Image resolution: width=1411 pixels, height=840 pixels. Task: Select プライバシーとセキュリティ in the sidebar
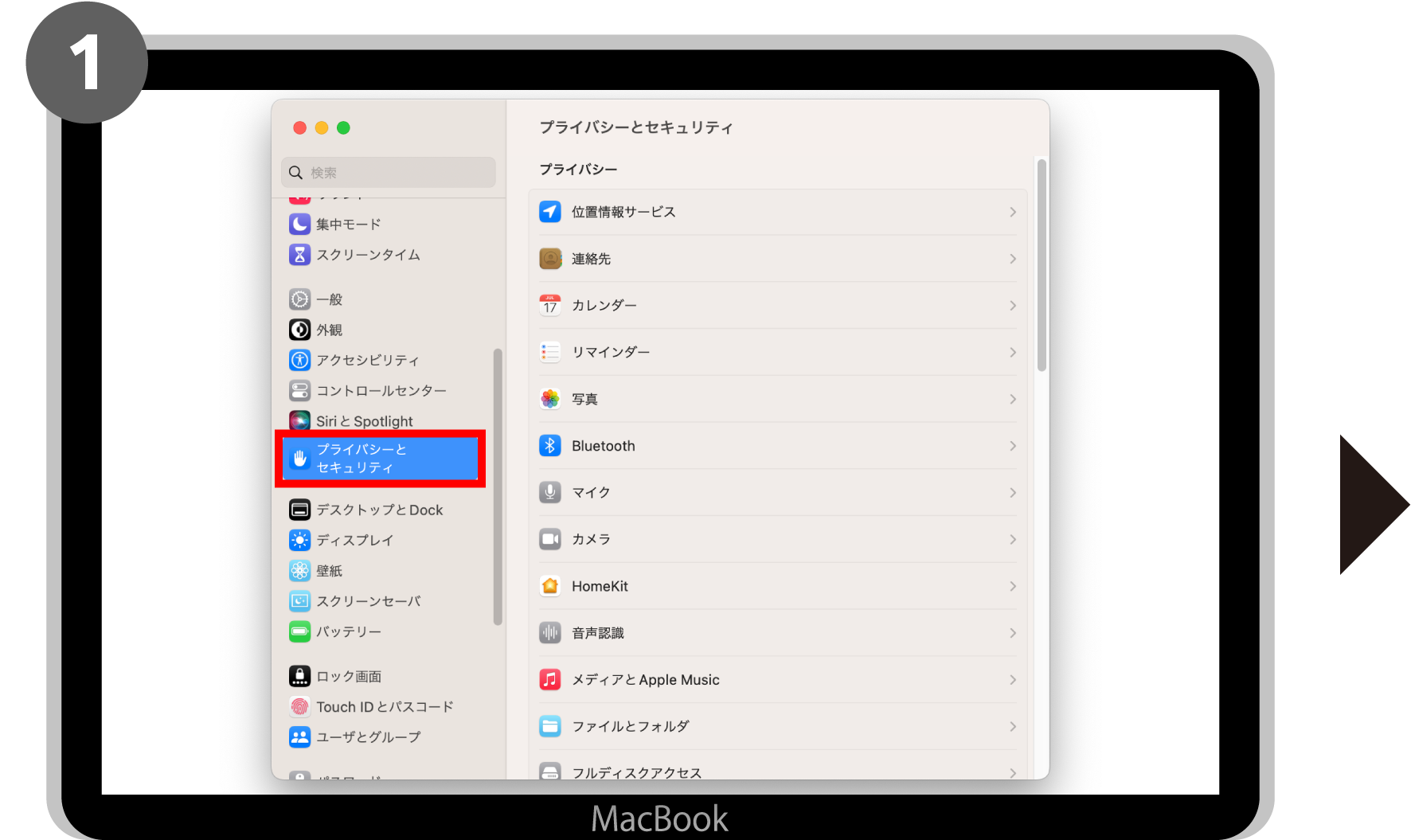380,459
